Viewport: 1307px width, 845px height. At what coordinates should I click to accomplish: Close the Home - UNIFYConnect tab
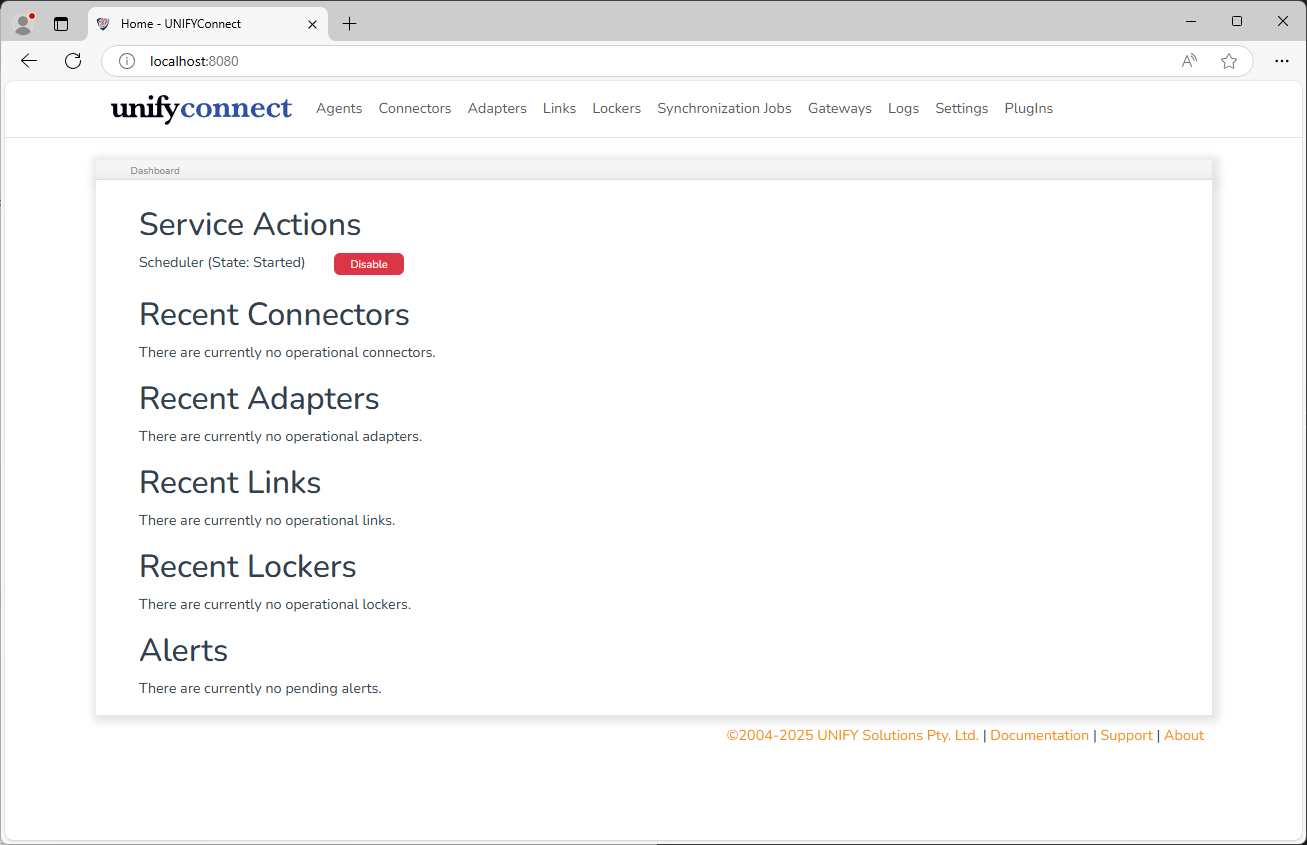pos(313,24)
